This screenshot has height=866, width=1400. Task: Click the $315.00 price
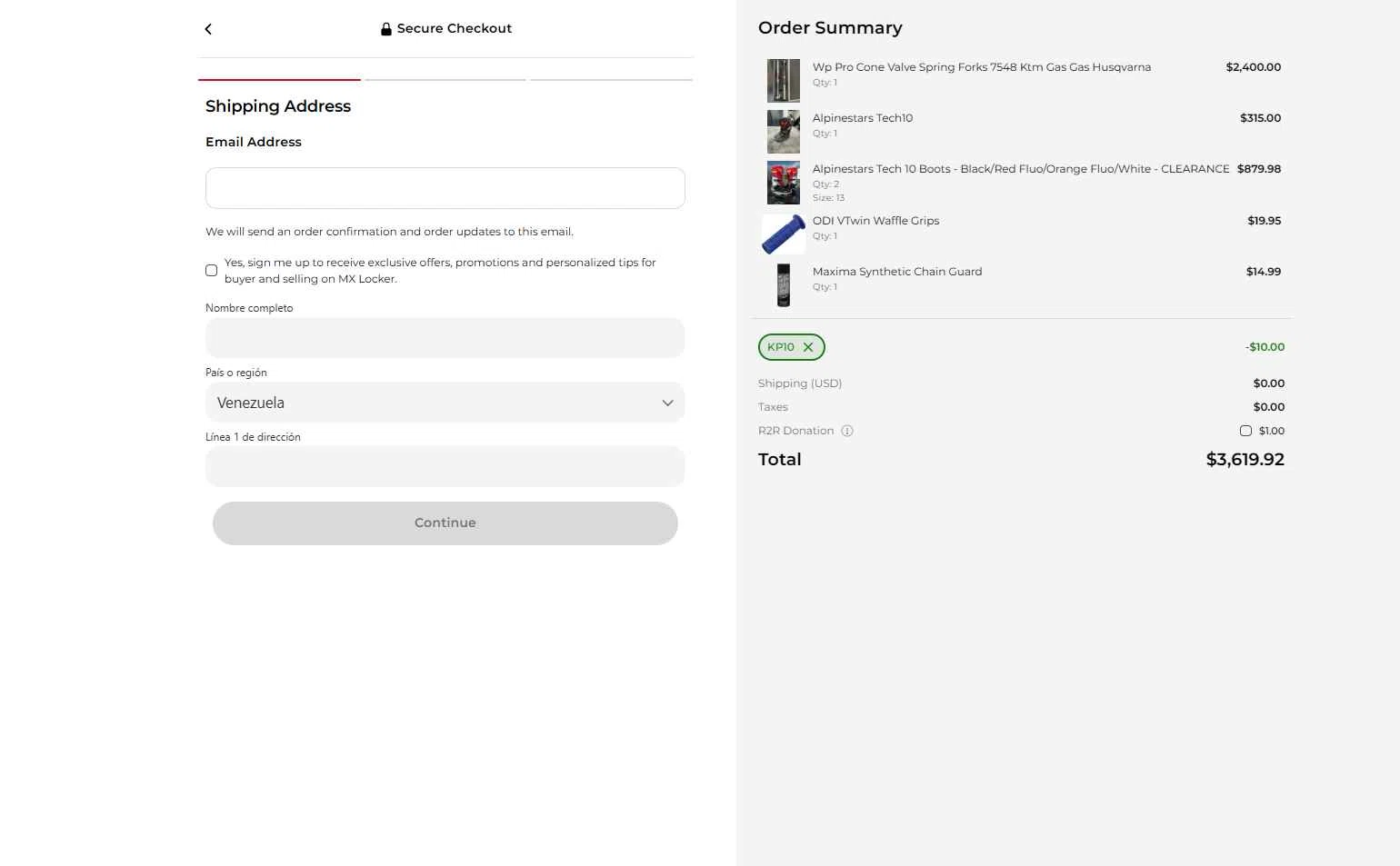(1261, 118)
